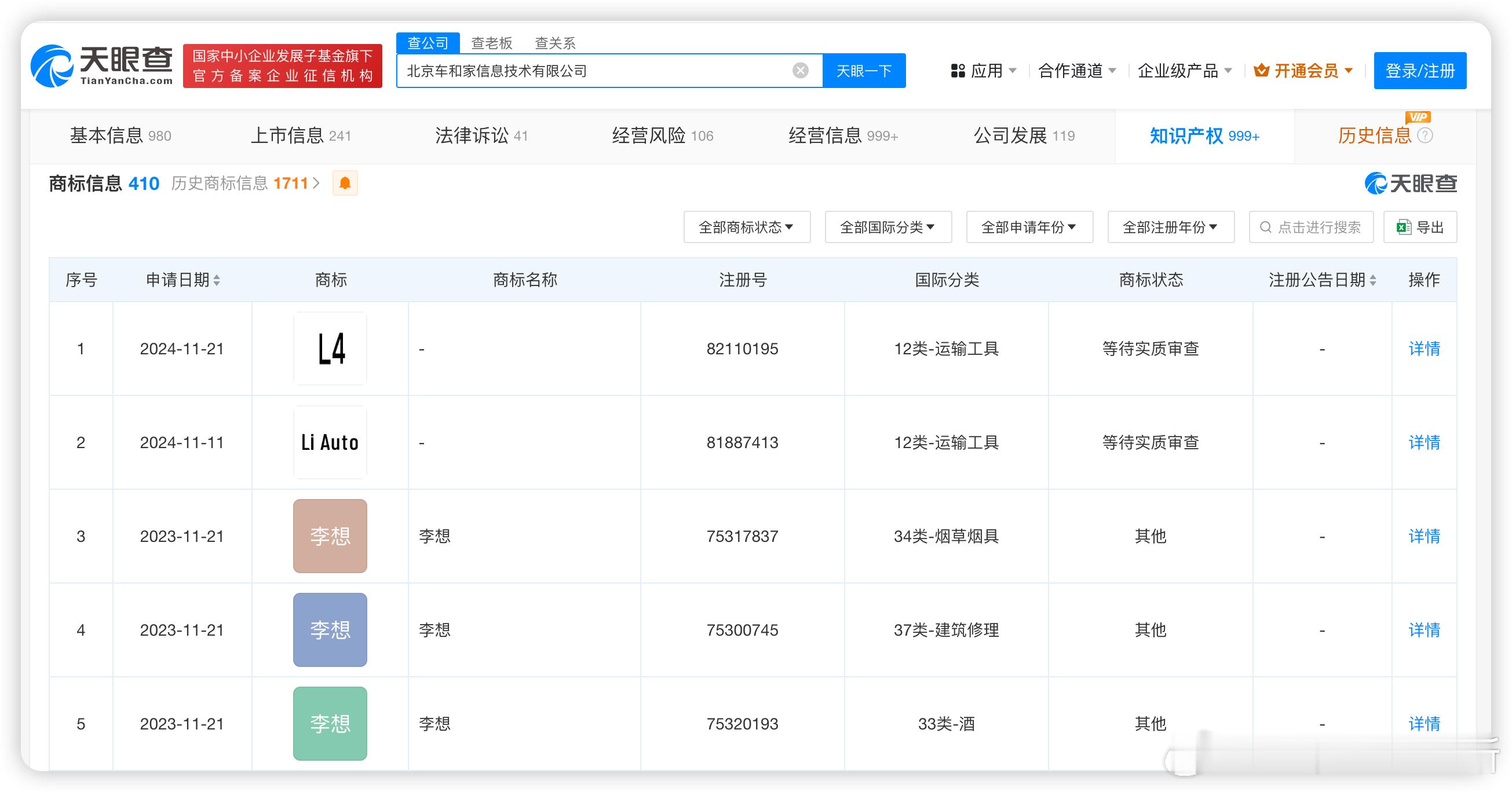1512x792 pixels.
Task: Clear the search box with X icon
Action: pos(800,71)
